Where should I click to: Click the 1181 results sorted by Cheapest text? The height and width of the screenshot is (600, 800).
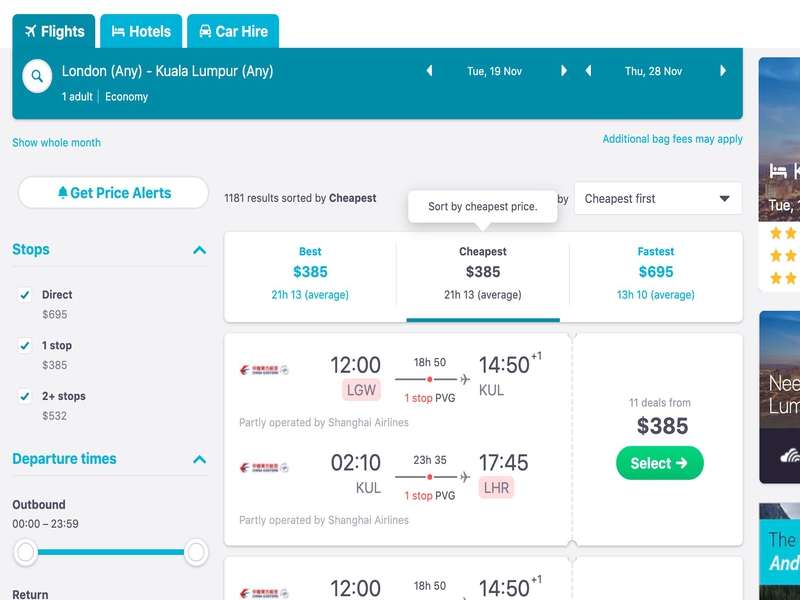tap(300, 198)
